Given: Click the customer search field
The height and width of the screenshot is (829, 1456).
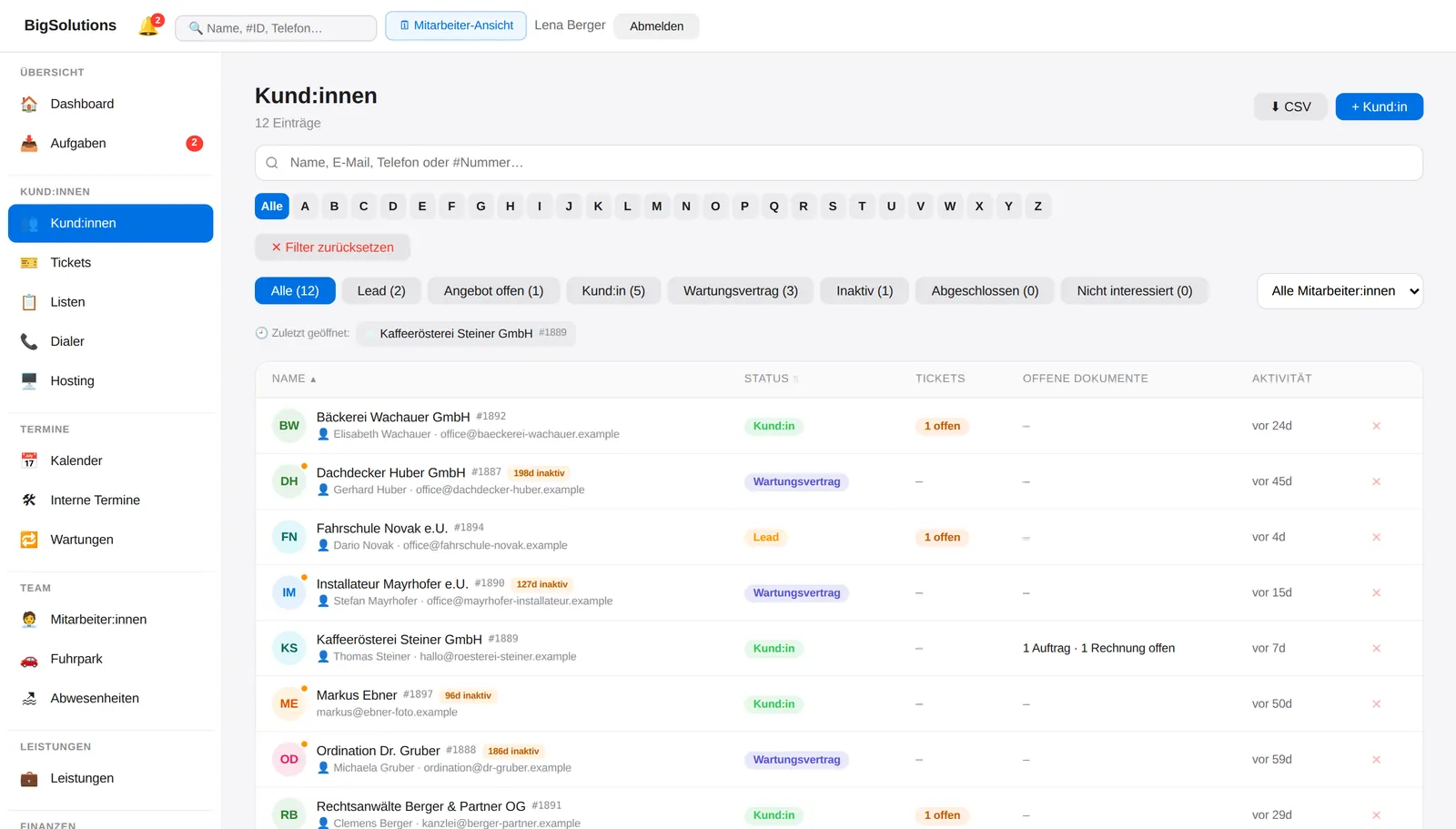Looking at the screenshot, I should (838, 163).
